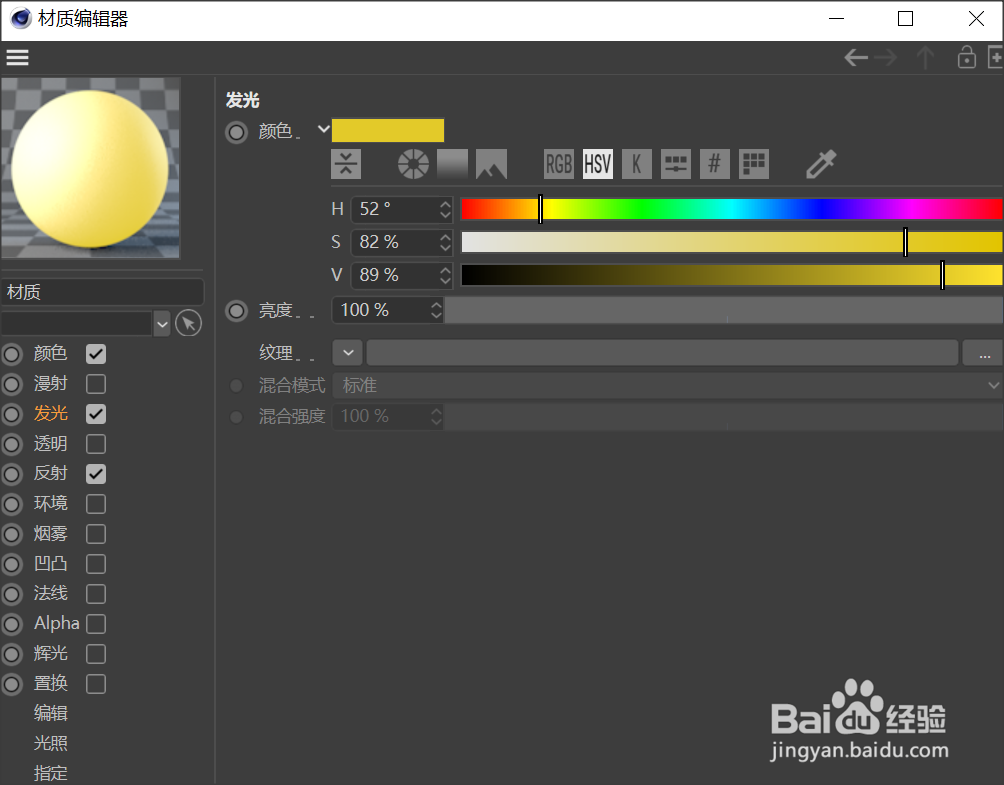Open the material name combo box

click(x=162, y=323)
